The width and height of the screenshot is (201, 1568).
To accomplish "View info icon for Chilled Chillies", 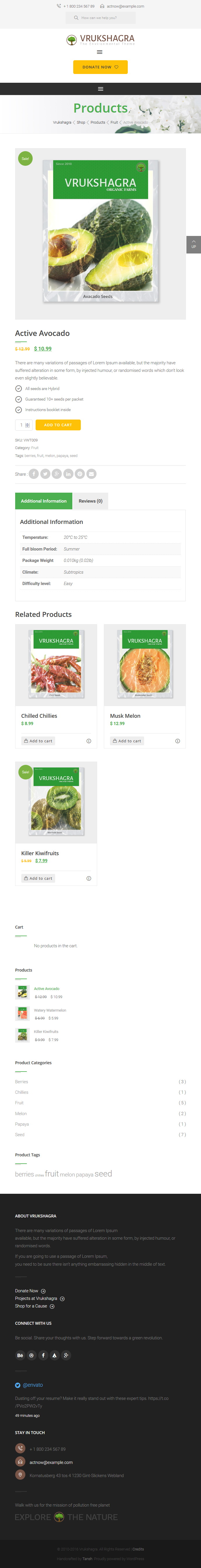I will (89, 741).
